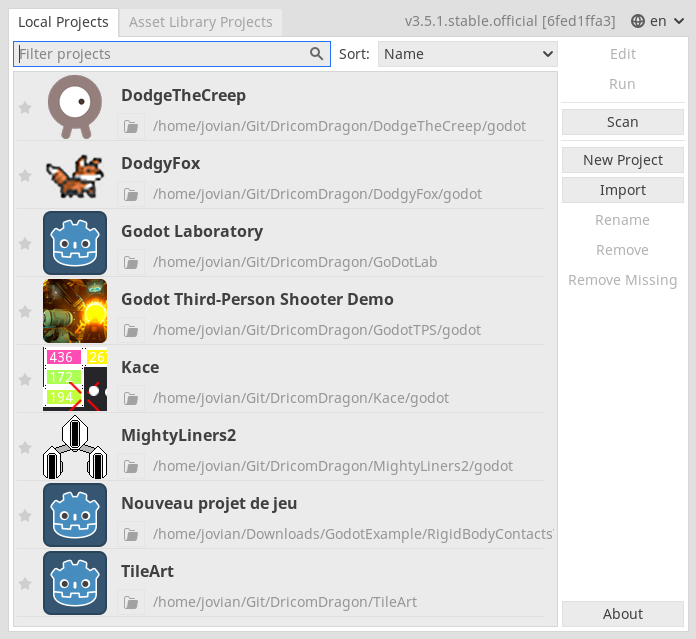
Task: Toggle the MightyLiners2 favorite star
Action: tap(25, 447)
